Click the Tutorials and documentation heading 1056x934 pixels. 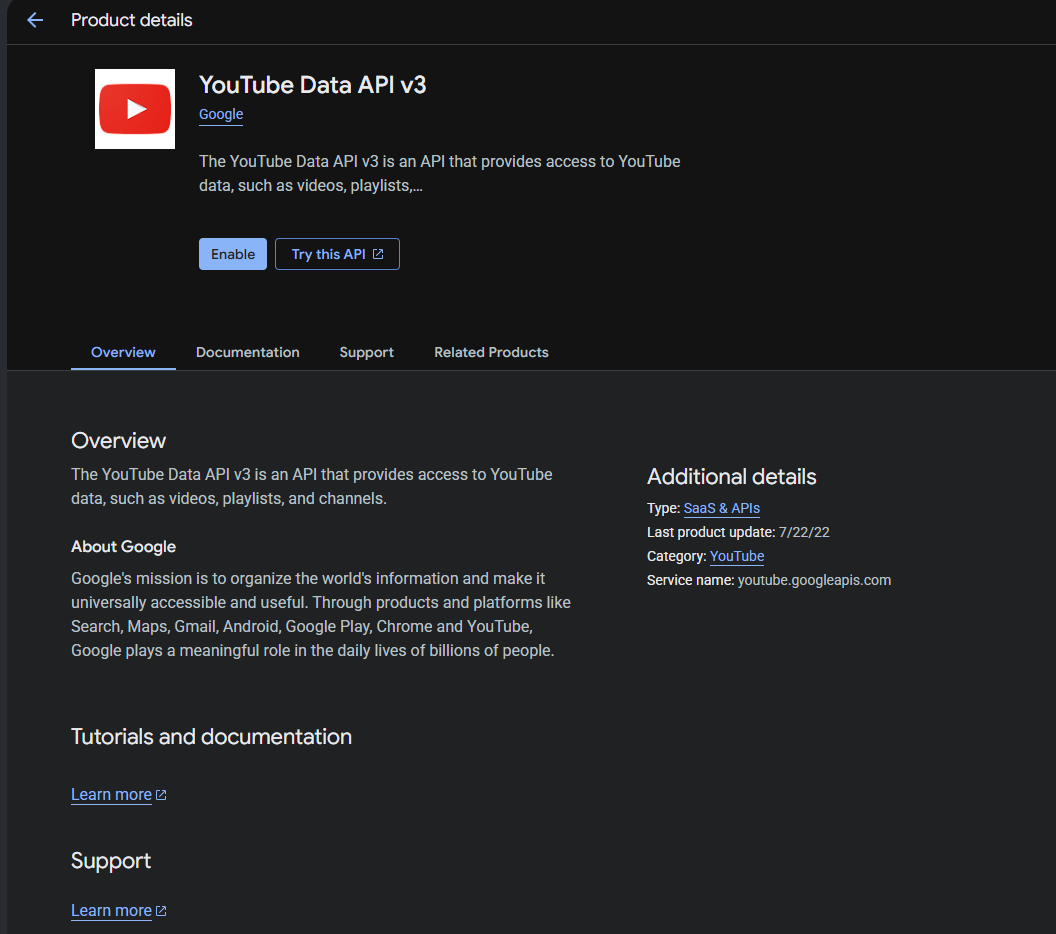coord(211,737)
